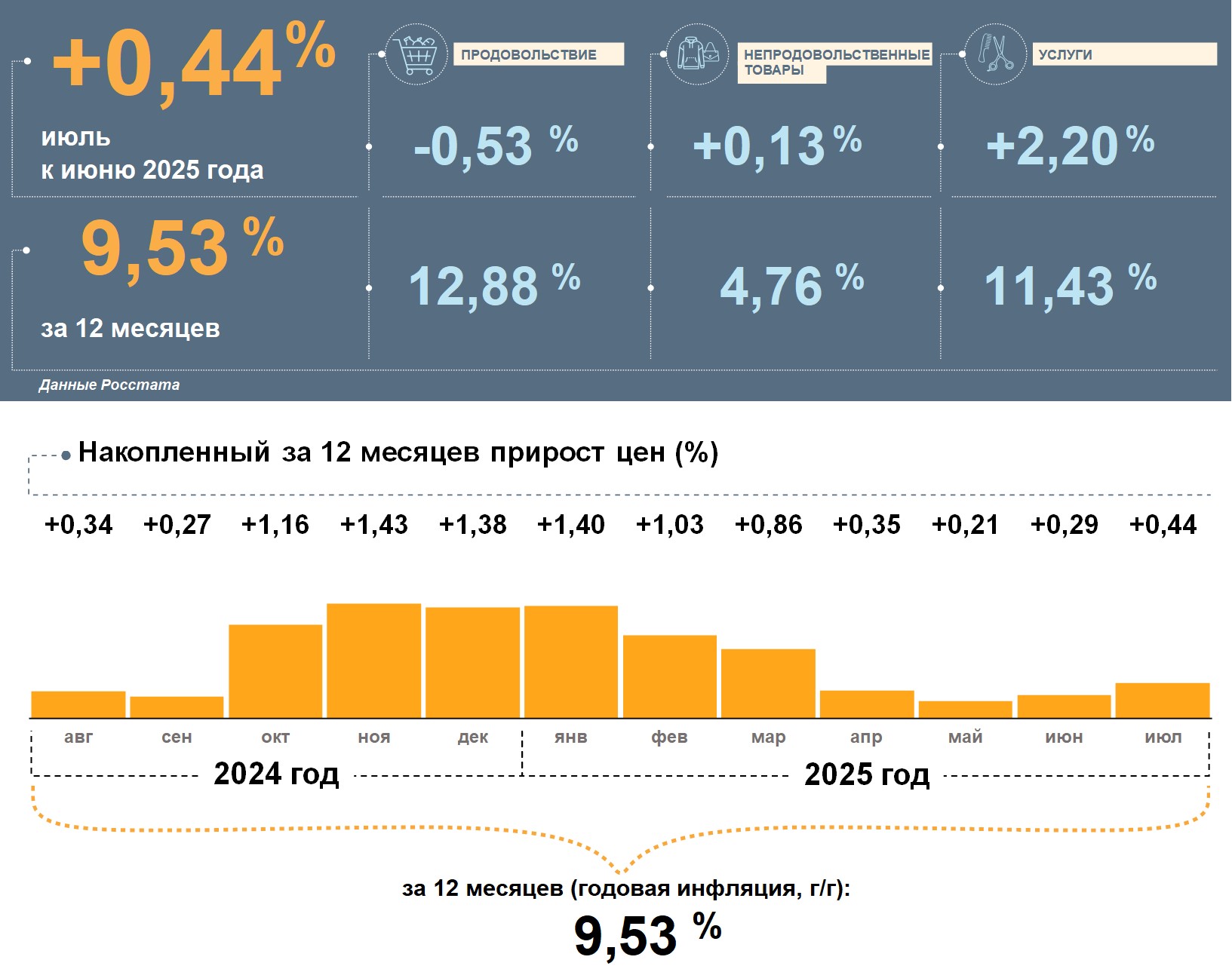Click the comb and scissors services icon
The image size is (1232, 969).
[x=995, y=54]
